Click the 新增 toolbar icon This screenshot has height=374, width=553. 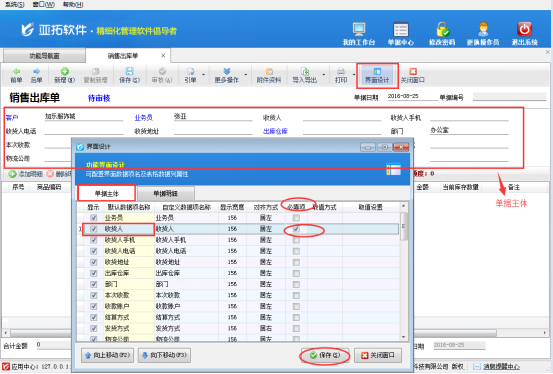(65, 71)
